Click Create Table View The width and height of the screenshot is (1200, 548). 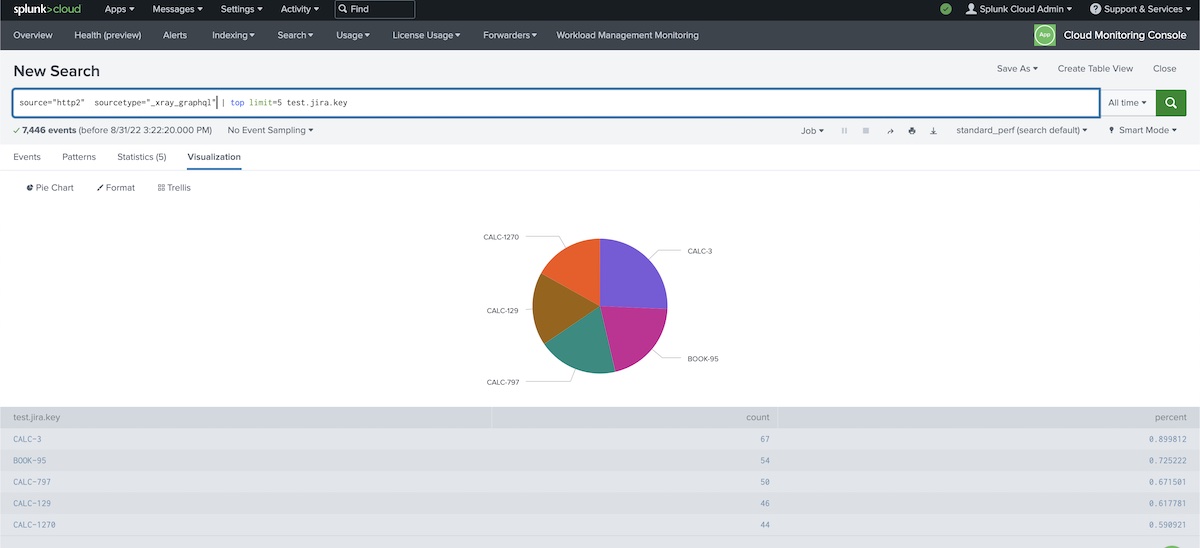point(1095,69)
